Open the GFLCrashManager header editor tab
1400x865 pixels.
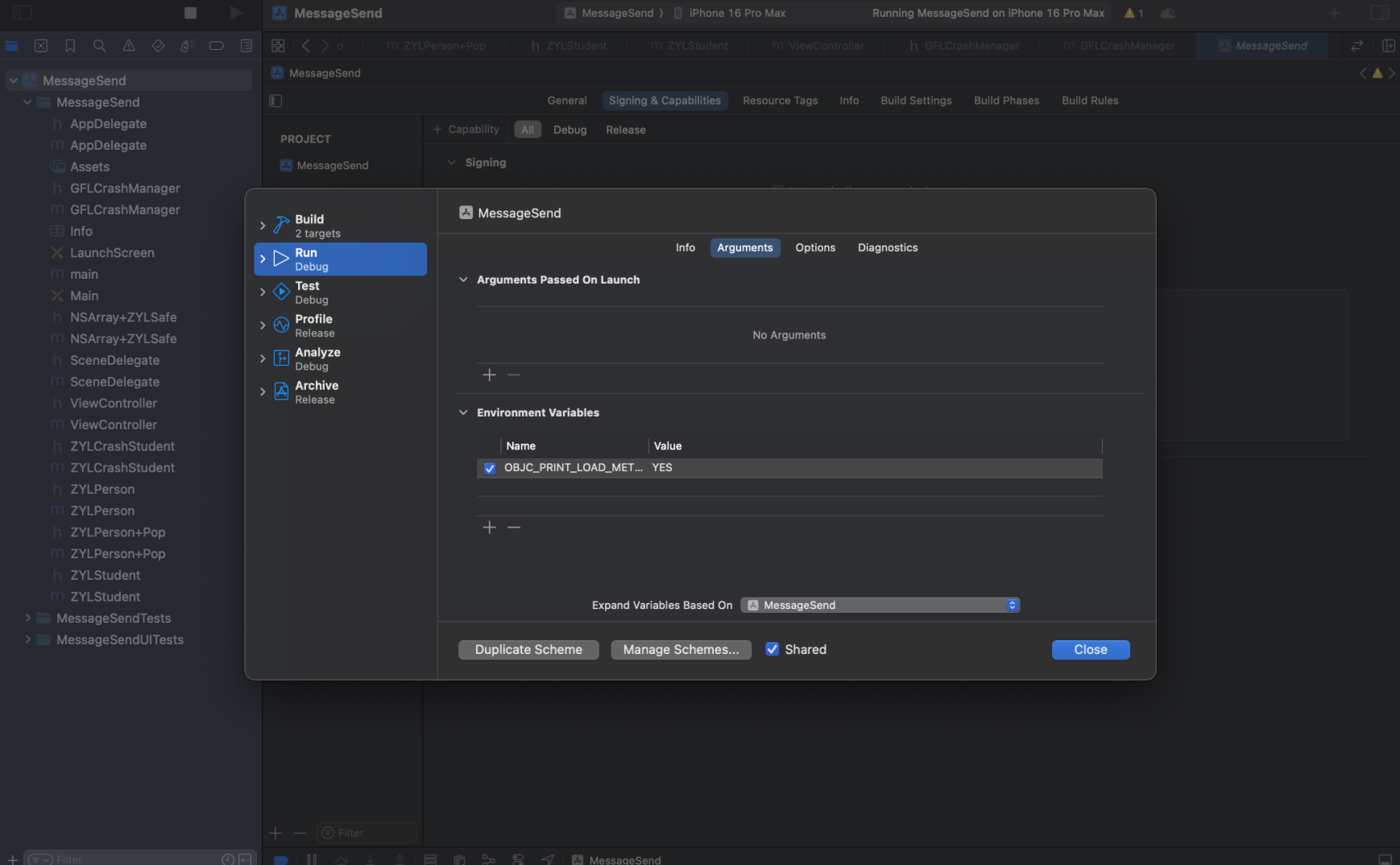(964, 46)
